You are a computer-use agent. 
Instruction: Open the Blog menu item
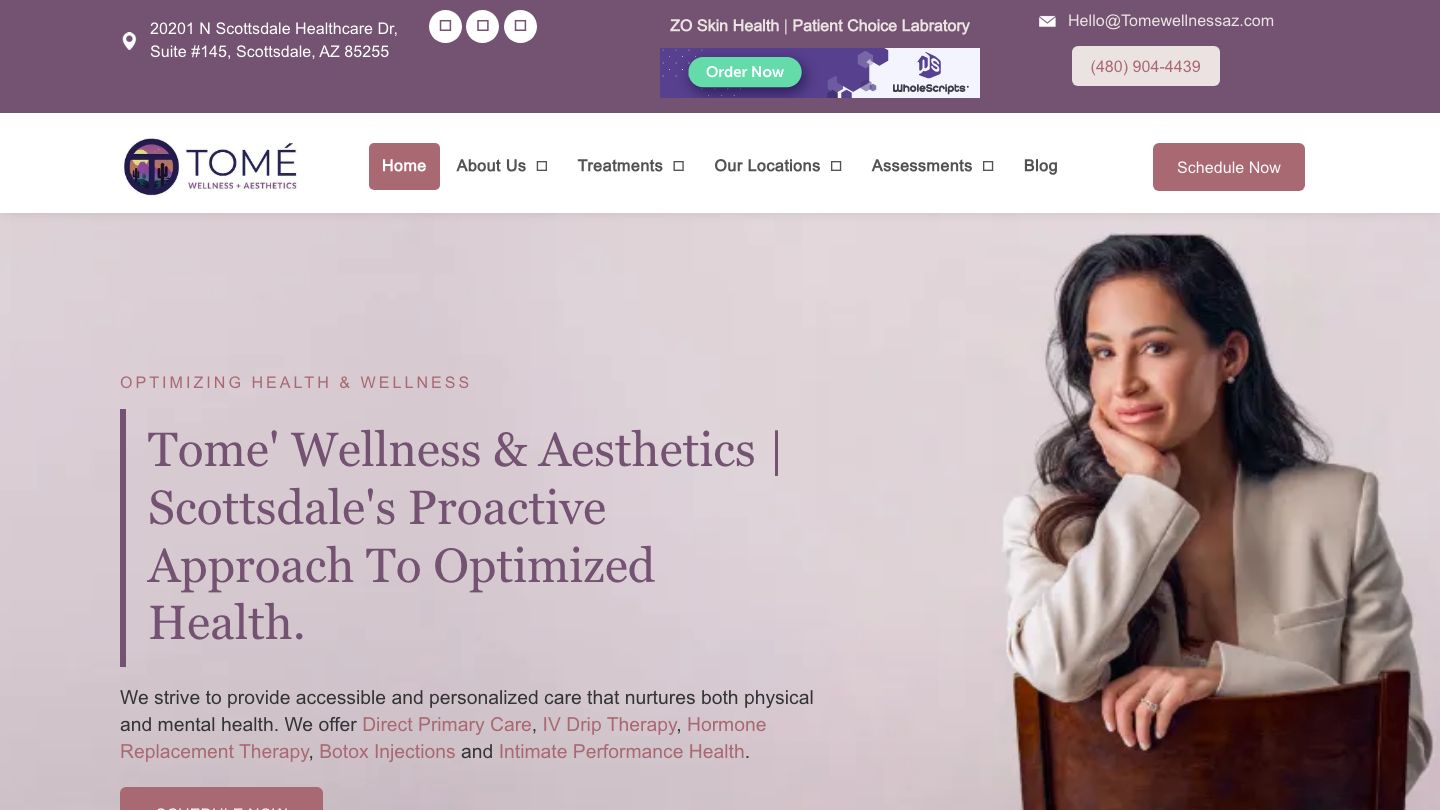coord(1040,166)
